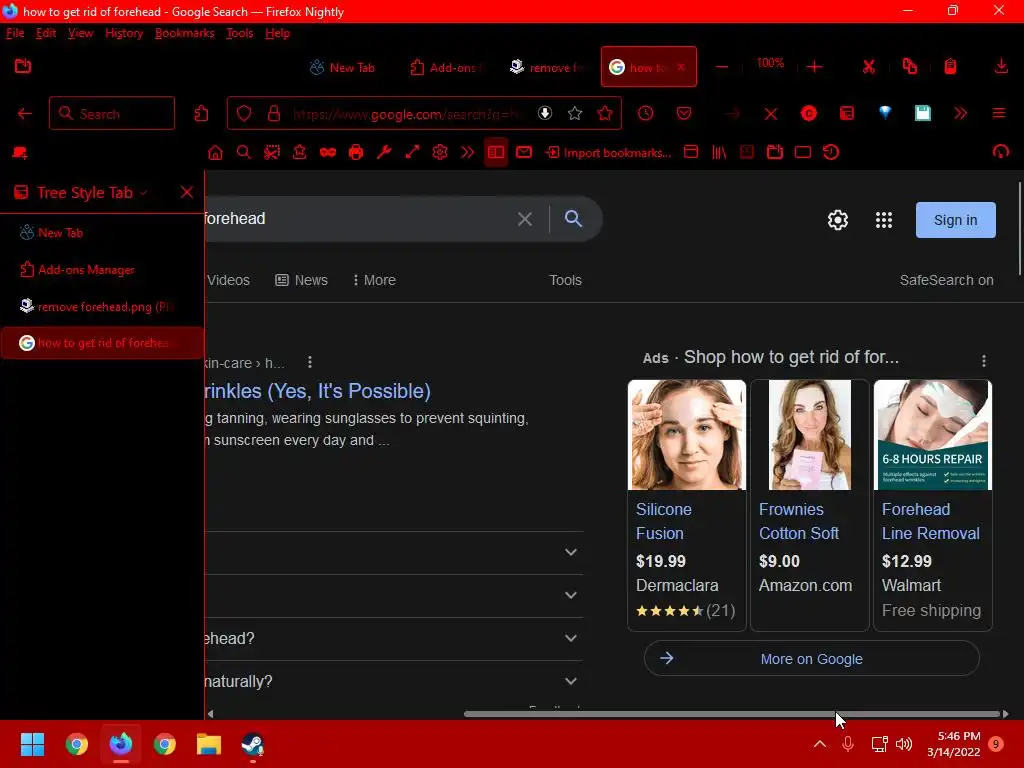Open developer tools with the wrench icon

coord(384,153)
